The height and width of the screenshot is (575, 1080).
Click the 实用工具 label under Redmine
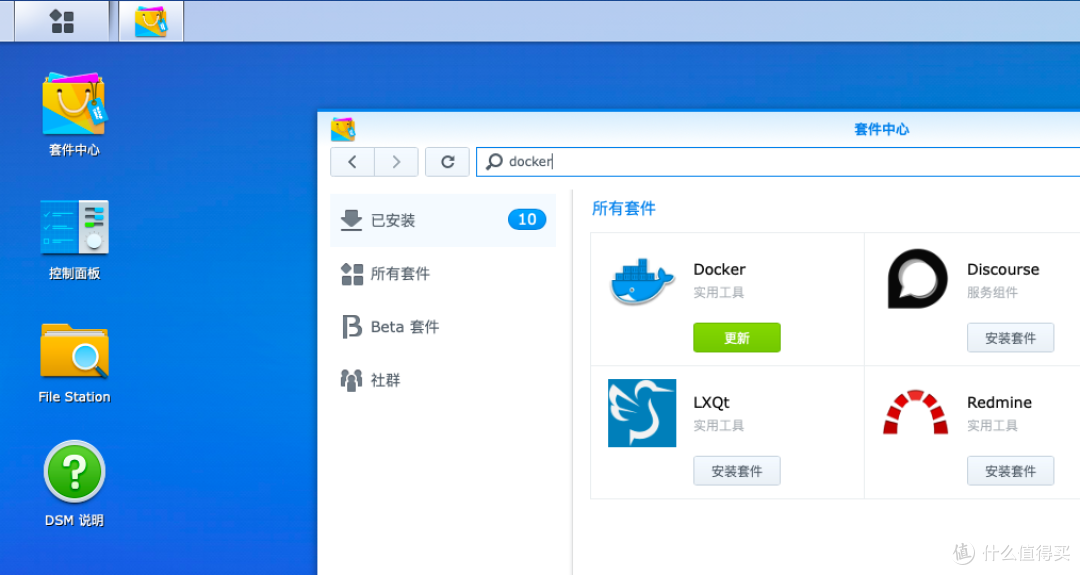(992, 426)
